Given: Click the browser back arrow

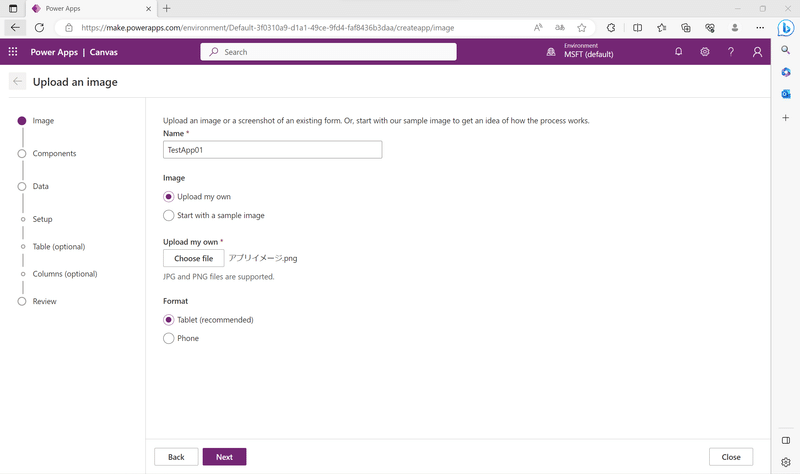Looking at the screenshot, I should (x=15, y=28).
